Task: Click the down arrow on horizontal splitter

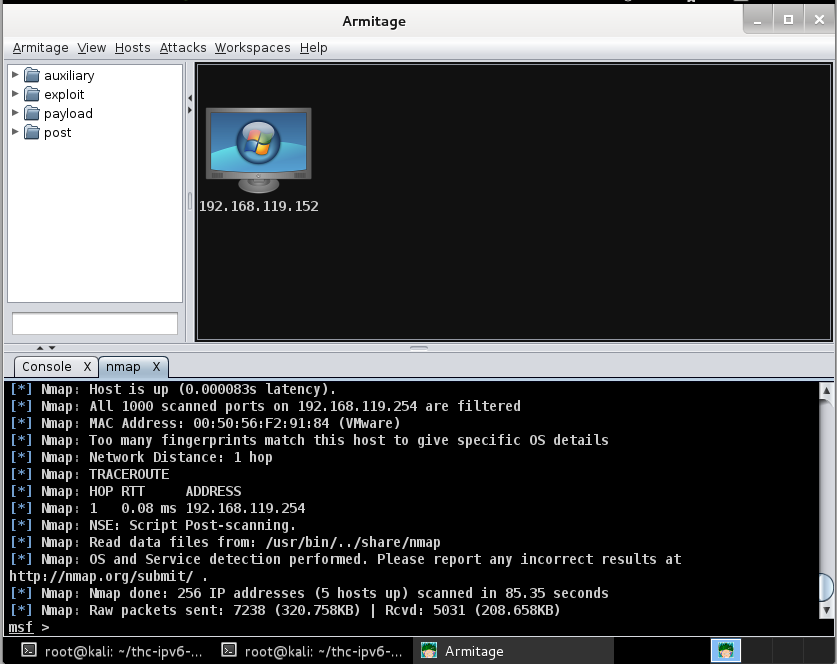Action: (x=52, y=347)
